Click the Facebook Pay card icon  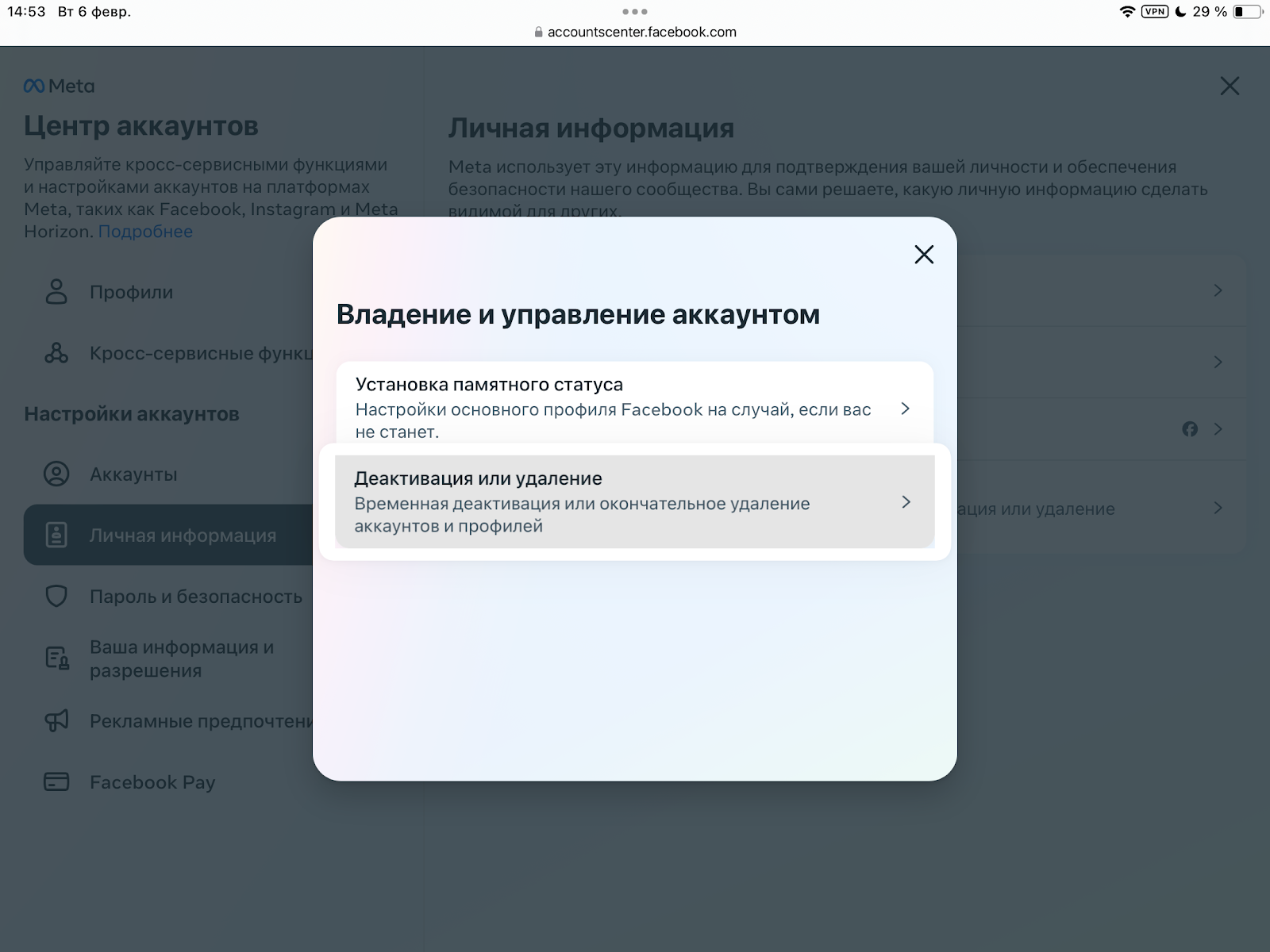pos(56,782)
